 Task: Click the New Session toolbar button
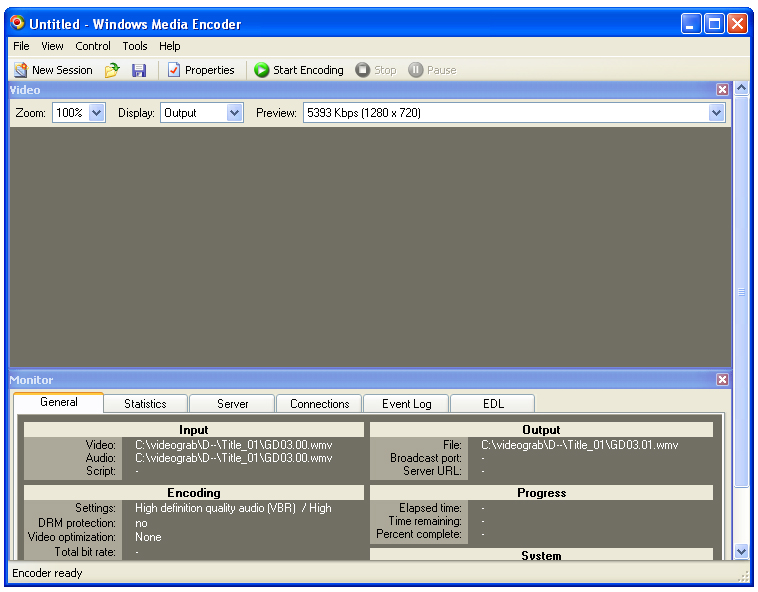click(x=53, y=70)
